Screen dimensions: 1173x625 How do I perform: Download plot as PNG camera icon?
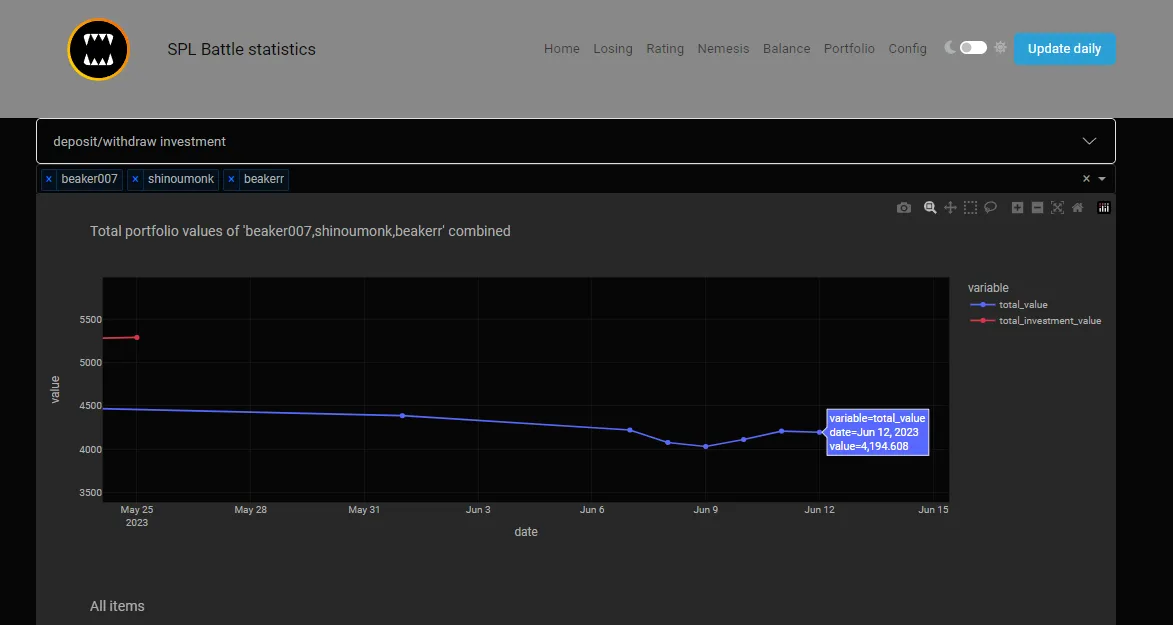tap(904, 208)
